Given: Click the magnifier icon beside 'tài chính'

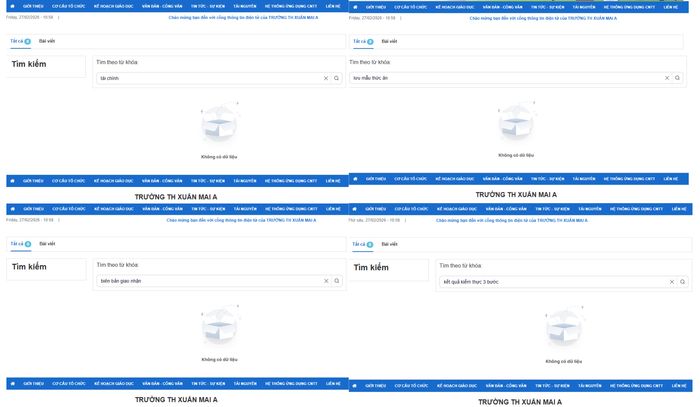Looking at the screenshot, I should tap(337, 78).
